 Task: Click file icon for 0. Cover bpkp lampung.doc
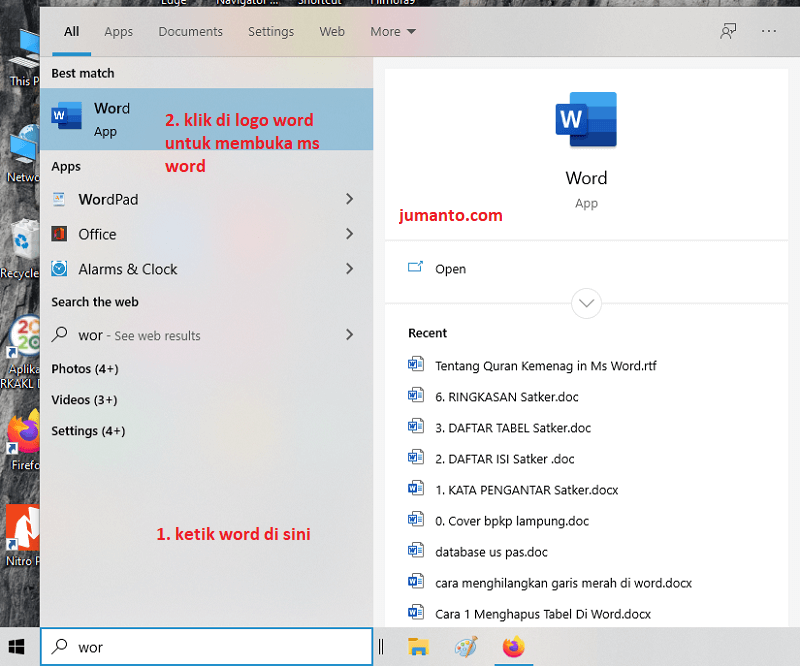tap(416, 520)
